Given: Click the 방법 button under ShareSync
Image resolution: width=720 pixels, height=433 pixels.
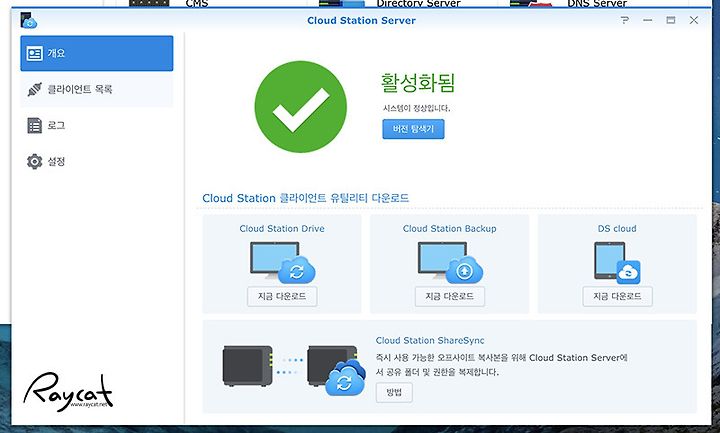Looking at the screenshot, I should pyautogui.click(x=394, y=393).
